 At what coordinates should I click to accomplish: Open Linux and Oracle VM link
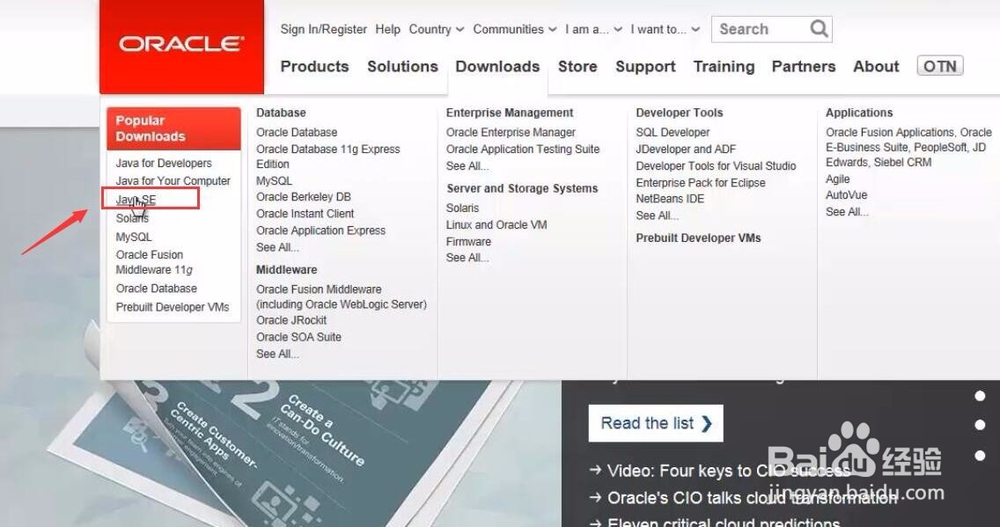pyautogui.click(x=496, y=225)
